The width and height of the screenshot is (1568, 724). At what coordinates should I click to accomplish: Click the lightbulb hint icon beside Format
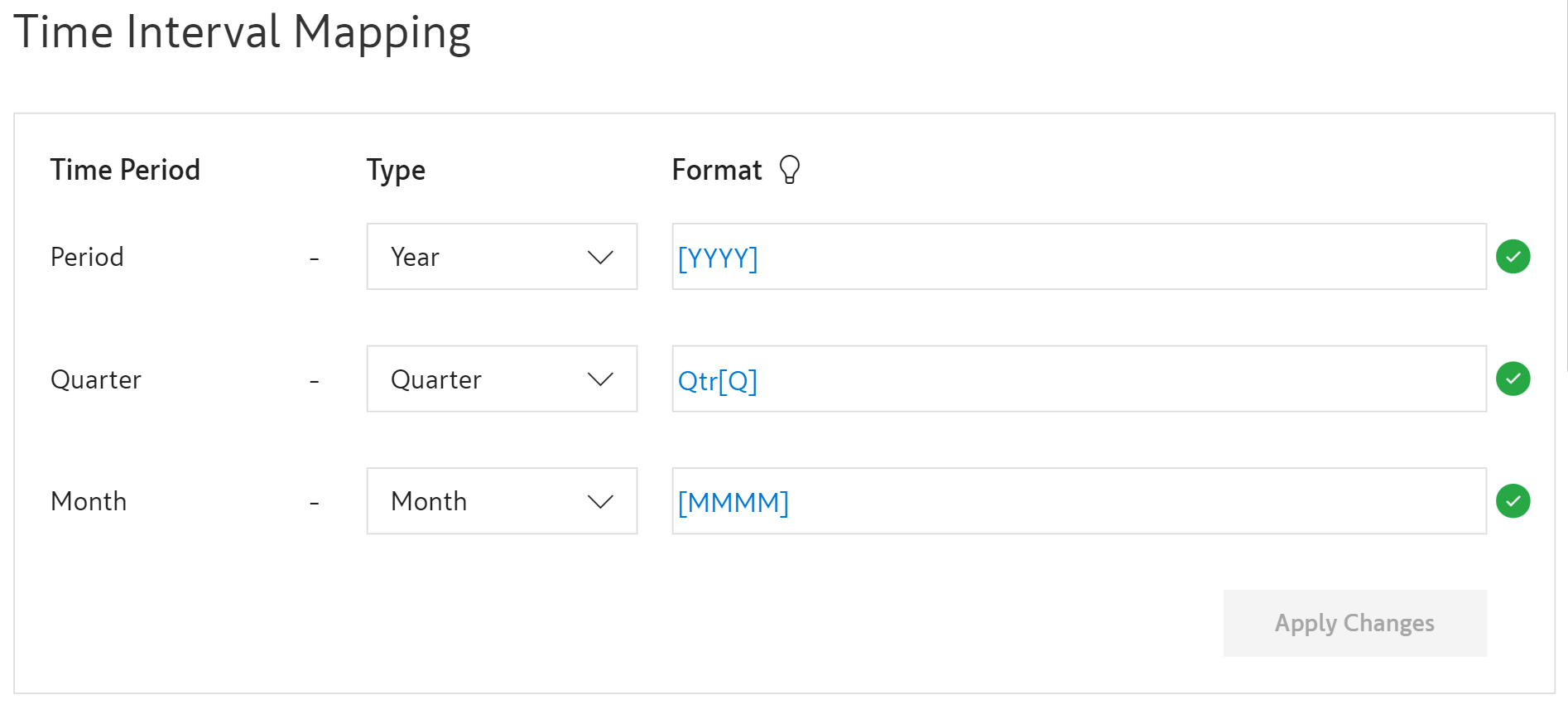pos(790,170)
